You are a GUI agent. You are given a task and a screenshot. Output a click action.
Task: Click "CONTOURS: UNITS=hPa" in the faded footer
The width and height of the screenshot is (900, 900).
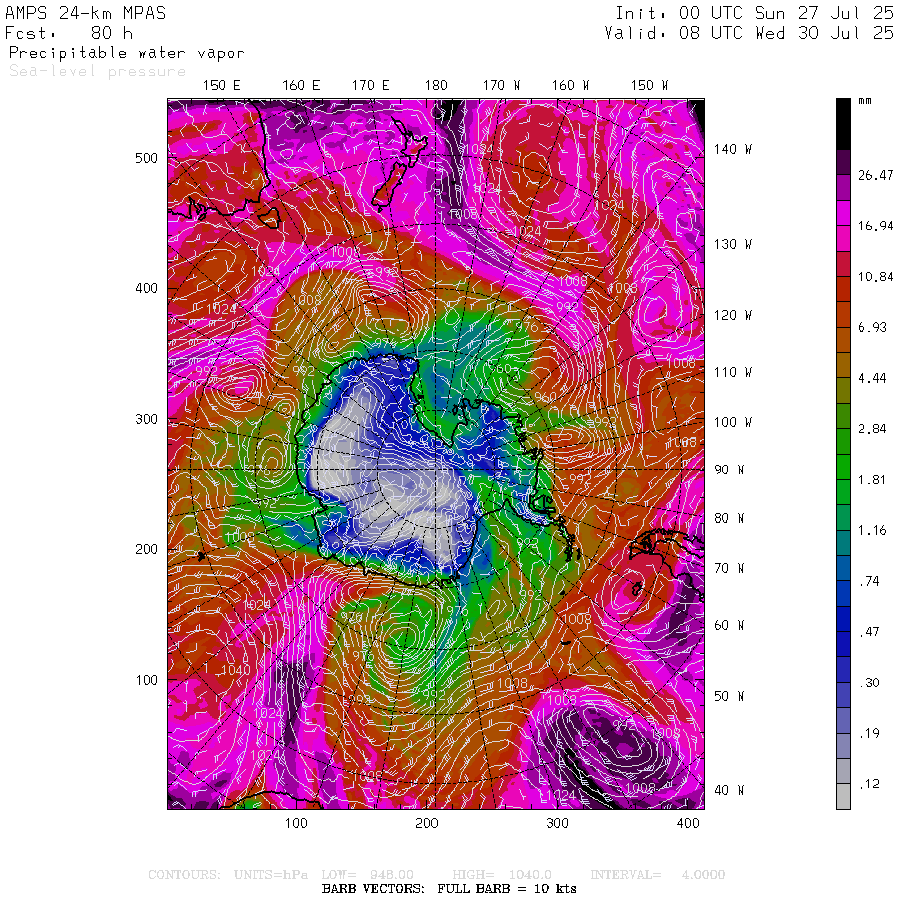(228, 875)
